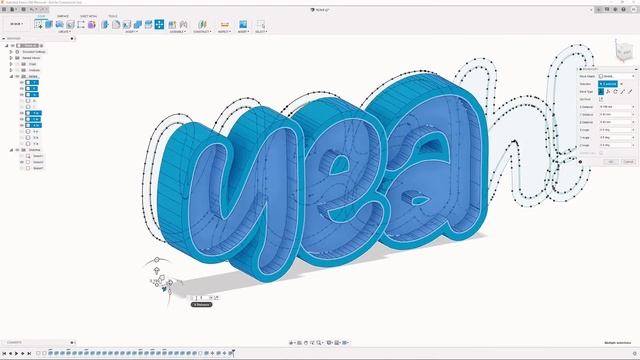Viewport: 640px width, 360px height.
Task: Choose Rotate move type in dialog
Action: click(616, 91)
